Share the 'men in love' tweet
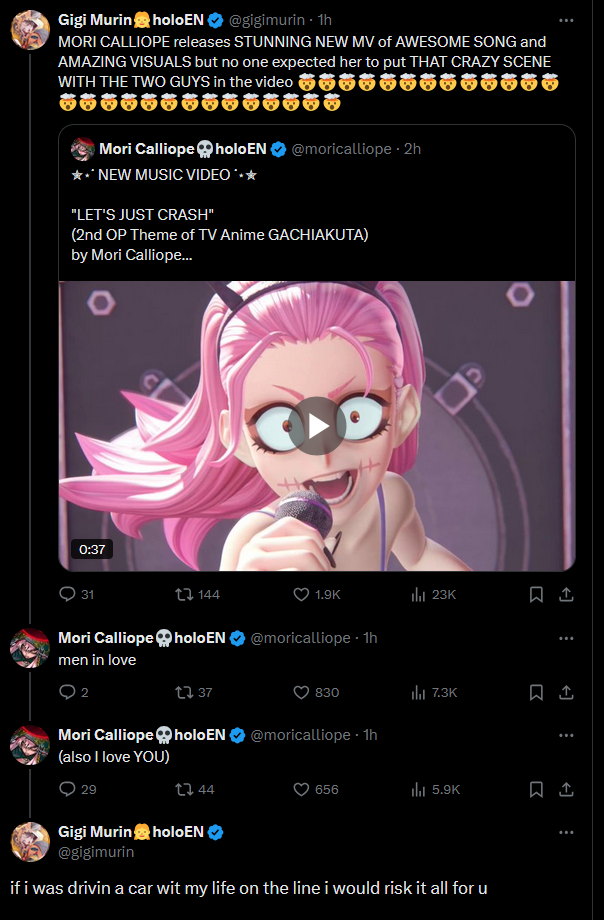This screenshot has height=920, width=604. point(565,692)
